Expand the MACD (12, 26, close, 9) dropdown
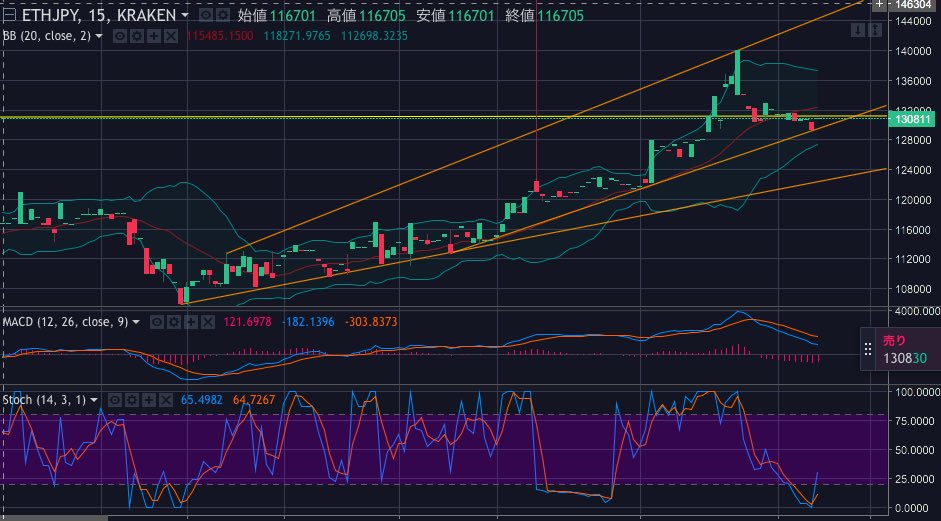 (136, 322)
